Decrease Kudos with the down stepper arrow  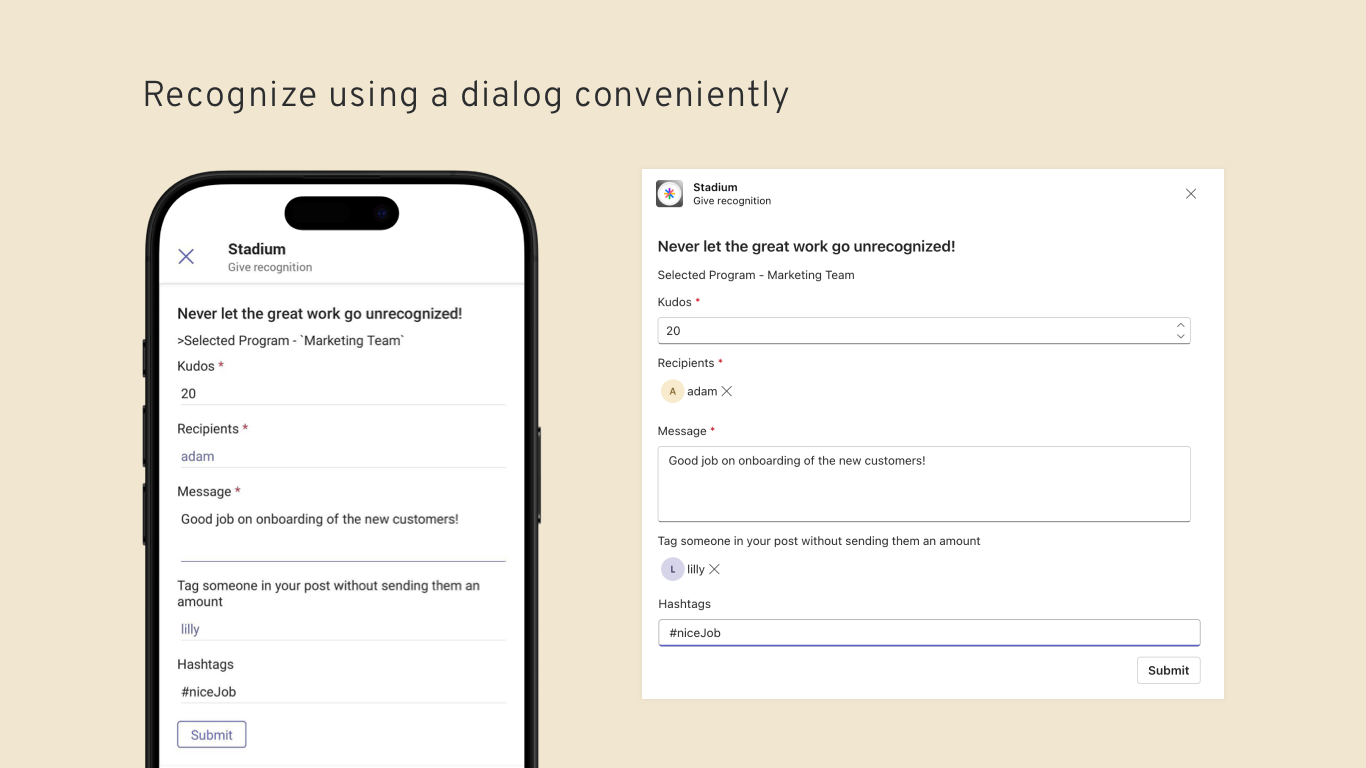(1180, 336)
